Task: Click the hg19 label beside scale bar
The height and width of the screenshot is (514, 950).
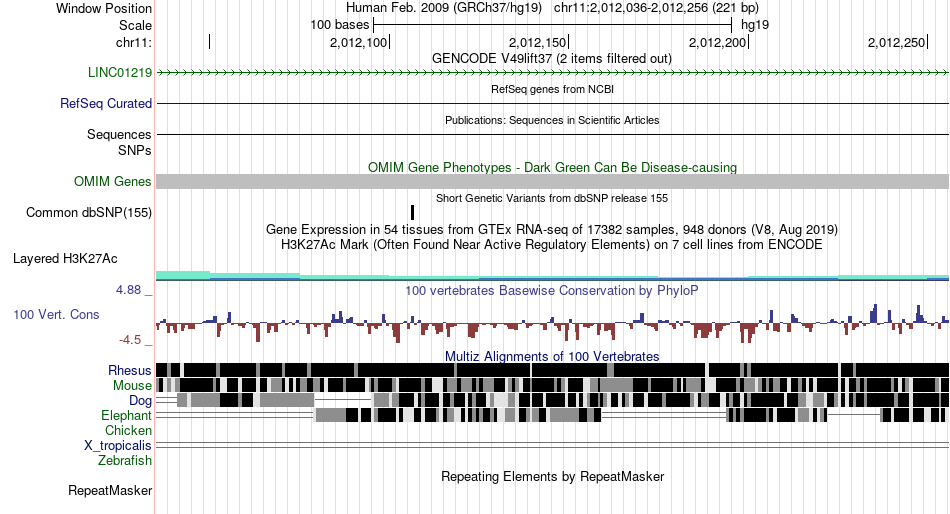Action: (755, 25)
